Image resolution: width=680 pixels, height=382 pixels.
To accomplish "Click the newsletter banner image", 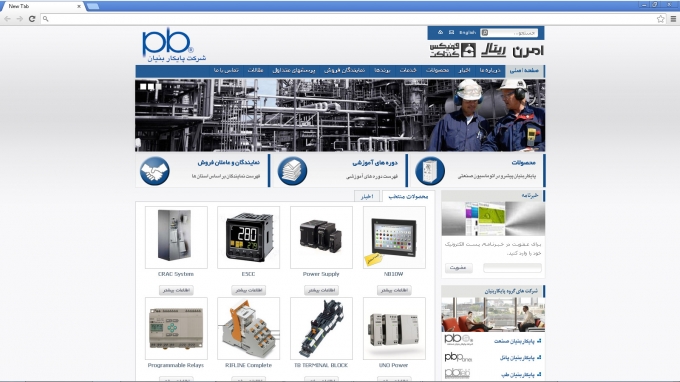I will click(493, 219).
